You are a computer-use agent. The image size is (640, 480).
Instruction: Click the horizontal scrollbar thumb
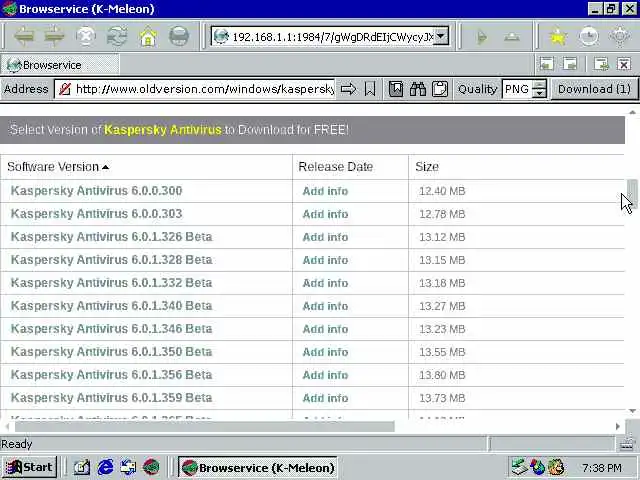pyautogui.click(x=204, y=427)
